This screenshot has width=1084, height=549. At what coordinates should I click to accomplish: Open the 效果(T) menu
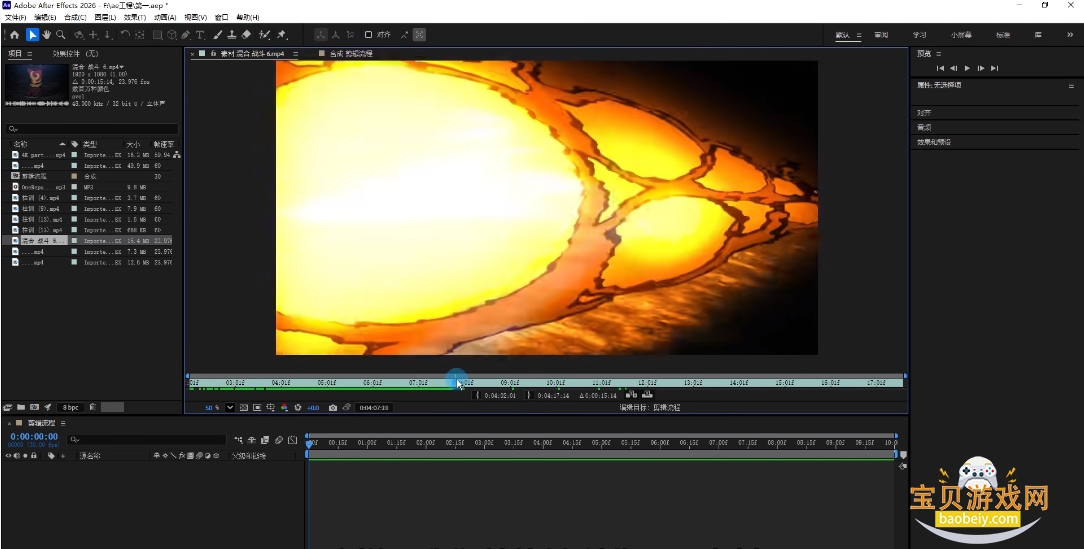[x=135, y=17]
